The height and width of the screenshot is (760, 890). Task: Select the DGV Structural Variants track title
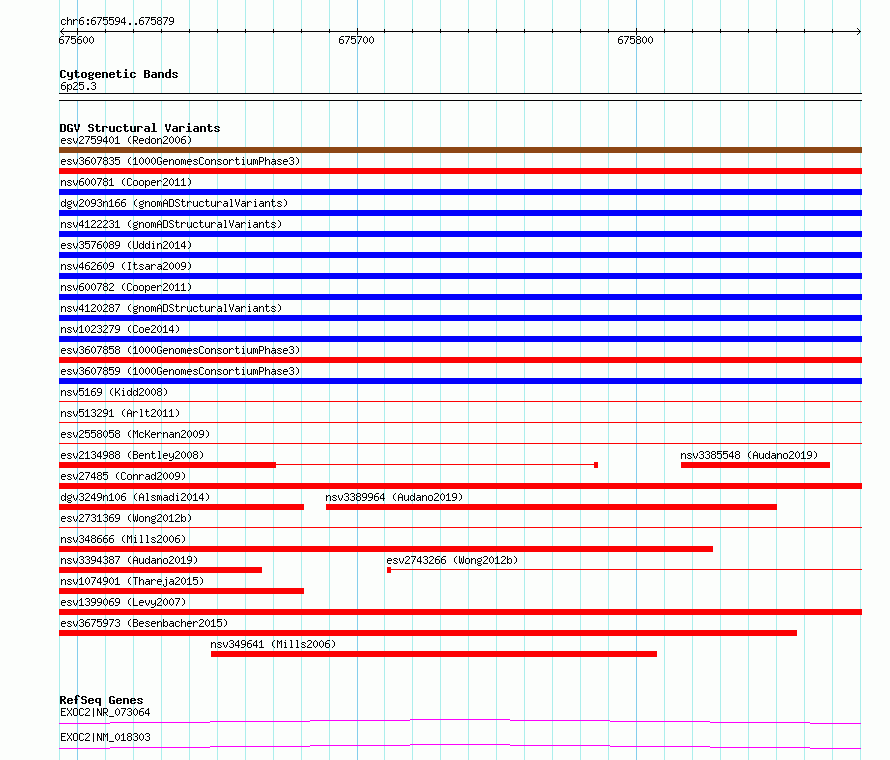tap(140, 128)
